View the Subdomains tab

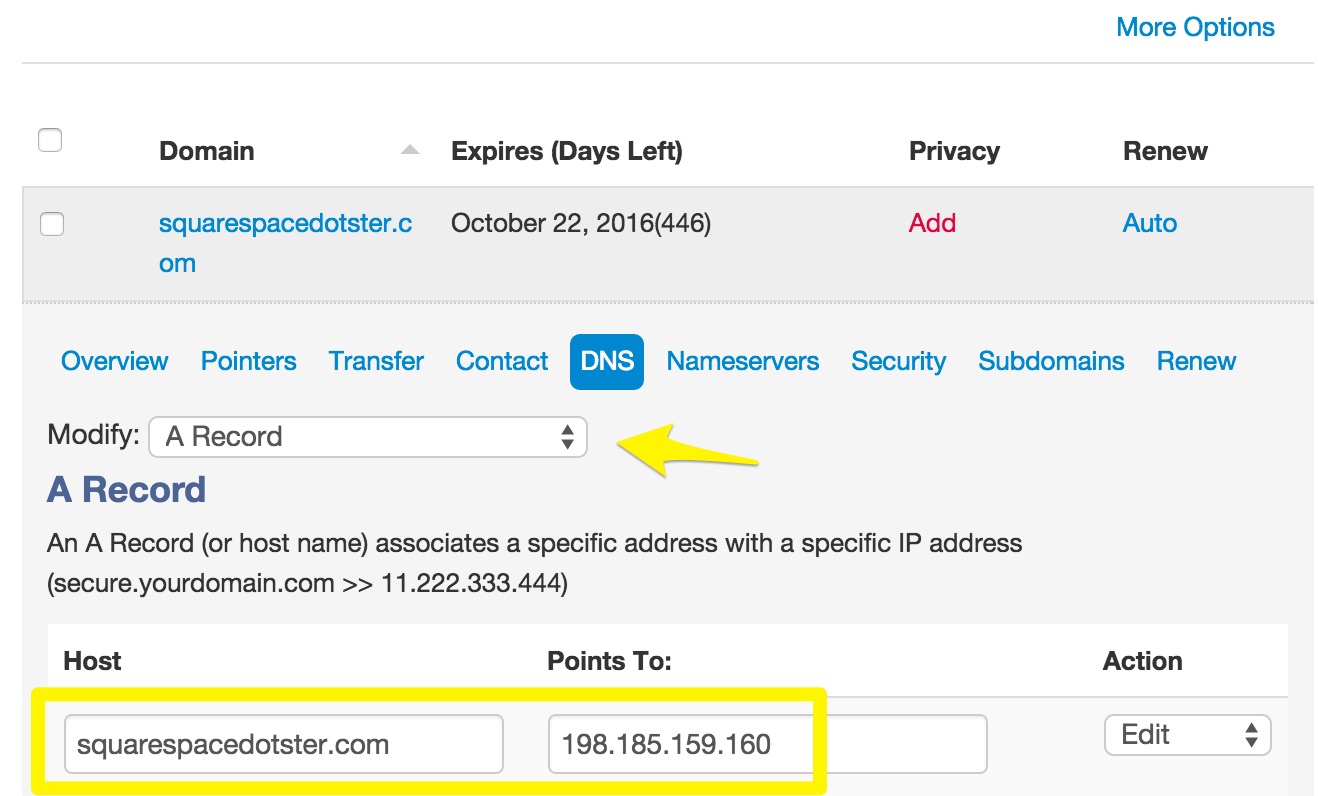[x=1051, y=361]
